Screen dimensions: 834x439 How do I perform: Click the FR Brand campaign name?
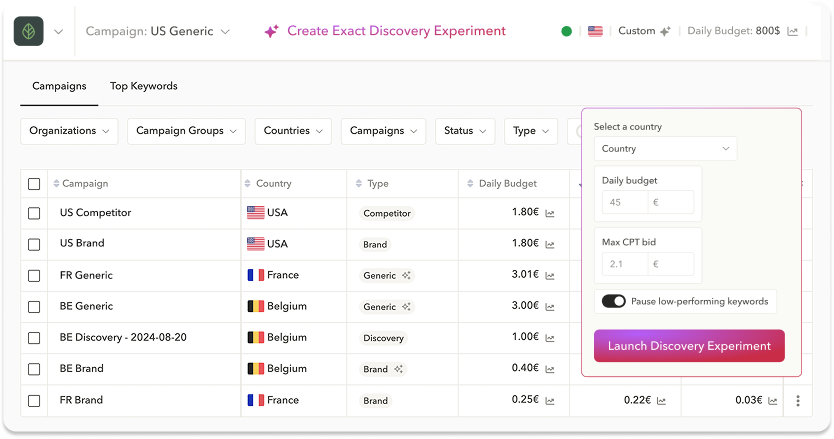point(81,400)
